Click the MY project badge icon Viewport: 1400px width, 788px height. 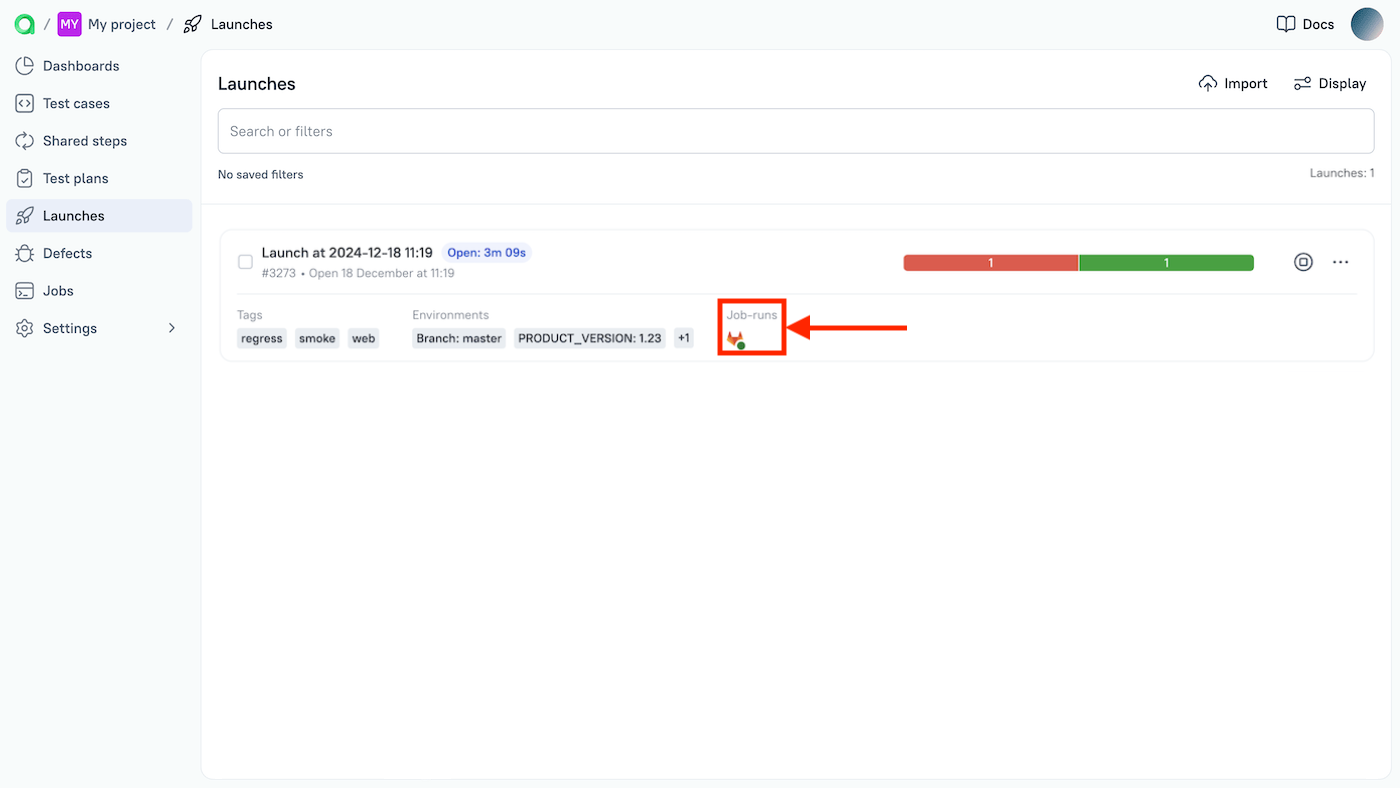(69, 24)
